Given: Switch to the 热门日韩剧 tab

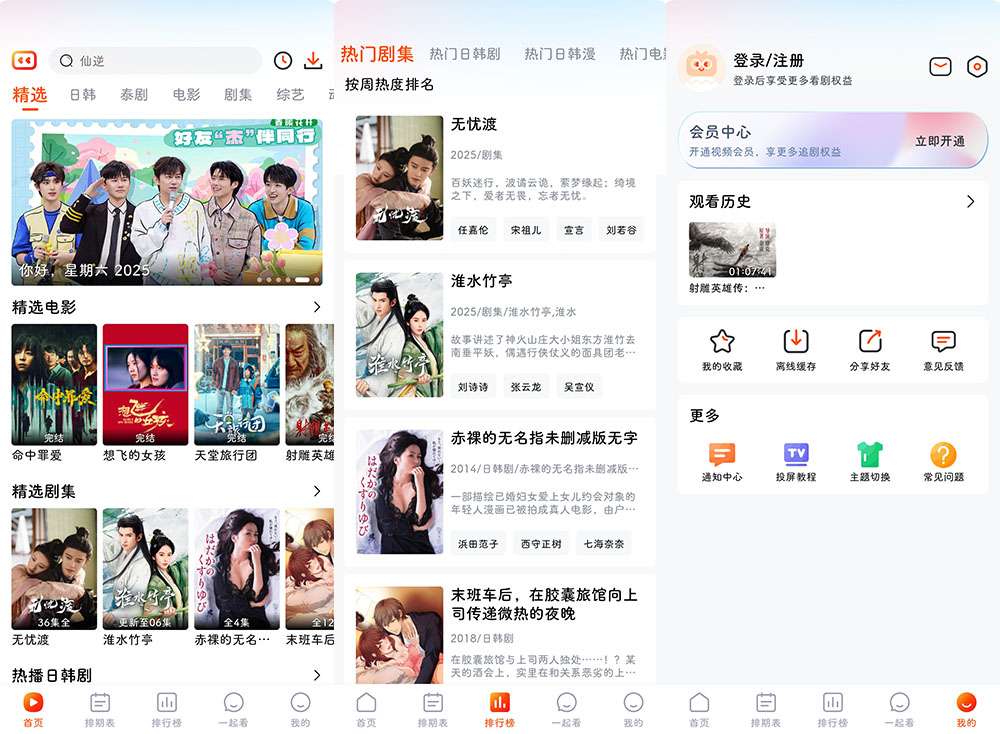Looking at the screenshot, I should tap(465, 54).
